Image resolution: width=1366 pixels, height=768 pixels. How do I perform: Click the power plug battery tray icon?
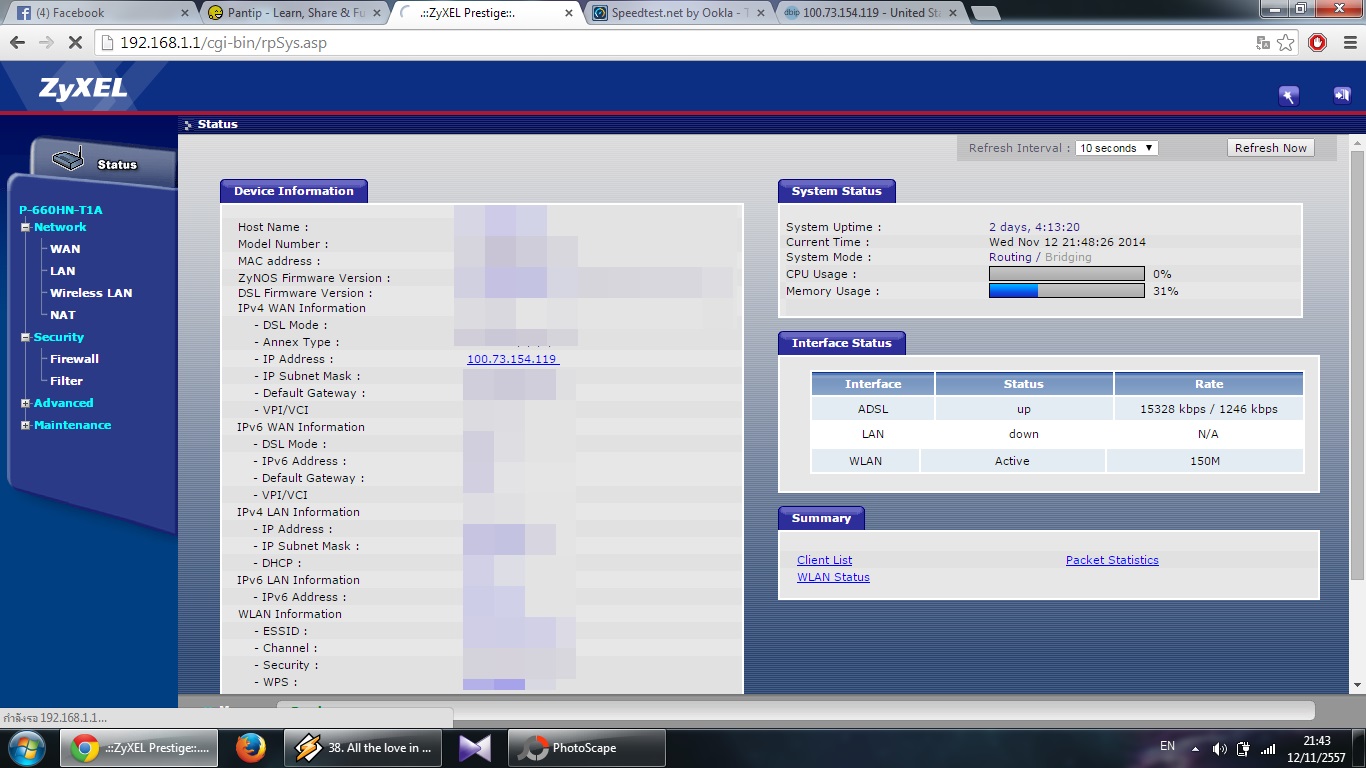(1243, 748)
